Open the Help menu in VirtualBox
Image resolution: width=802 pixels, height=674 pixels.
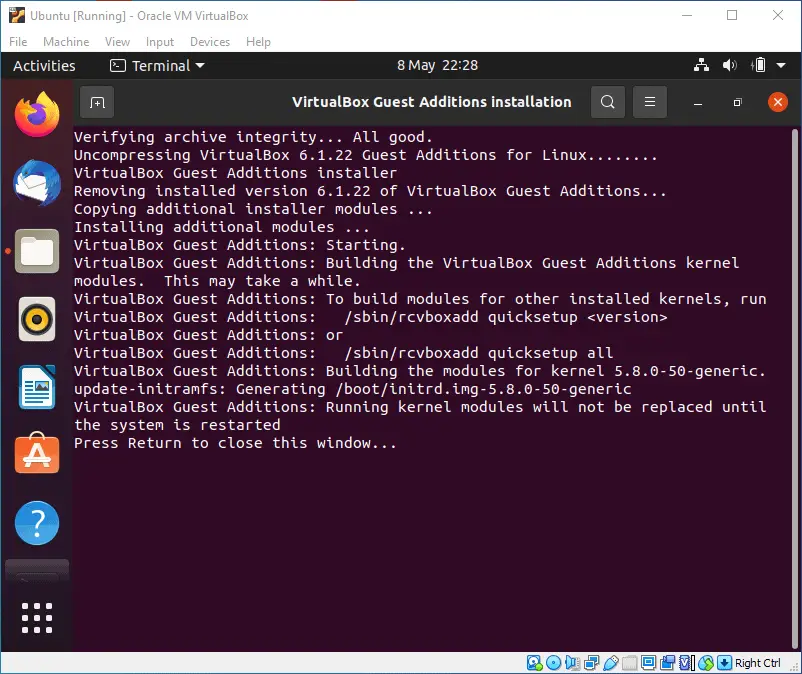click(x=258, y=42)
